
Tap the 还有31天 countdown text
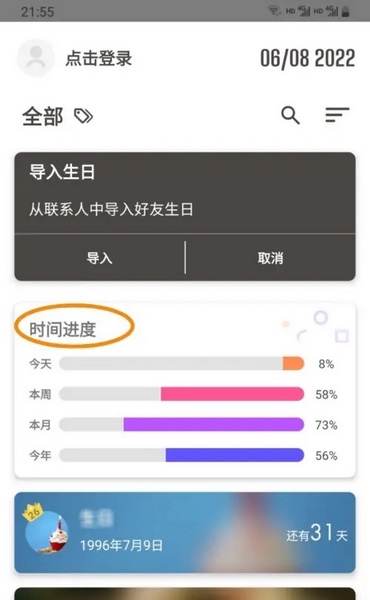[317, 533]
